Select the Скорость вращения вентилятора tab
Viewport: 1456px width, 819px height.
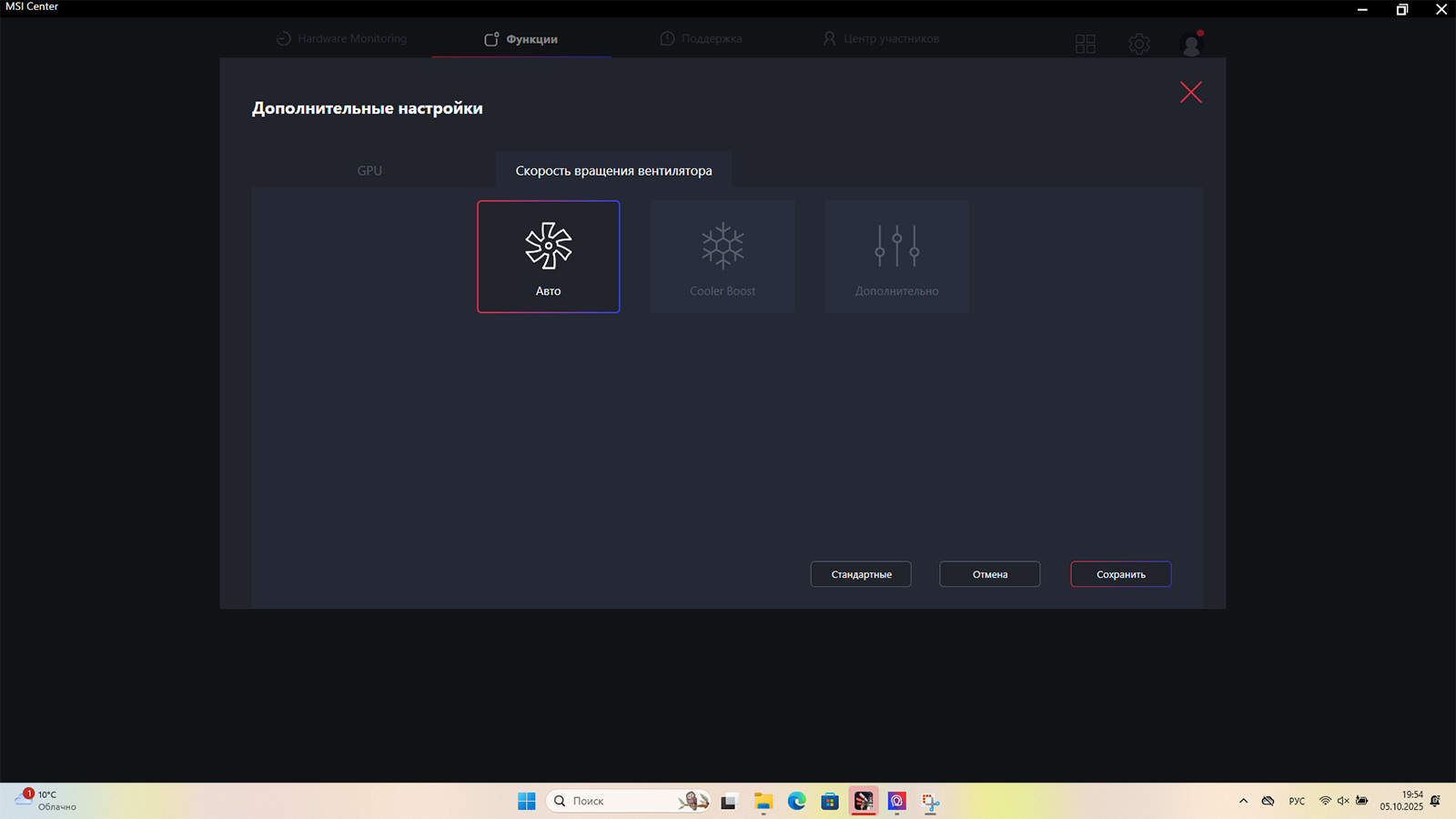click(613, 171)
